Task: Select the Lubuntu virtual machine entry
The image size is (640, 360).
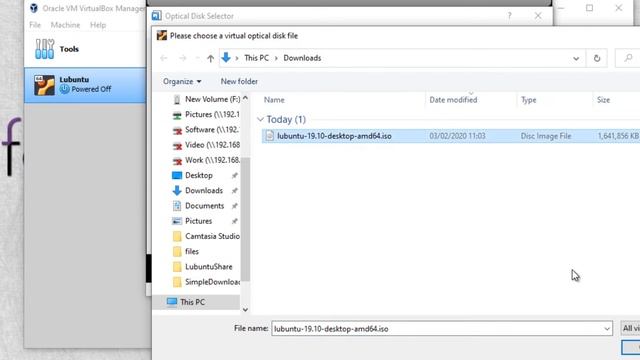Action: tap(85, 85)
